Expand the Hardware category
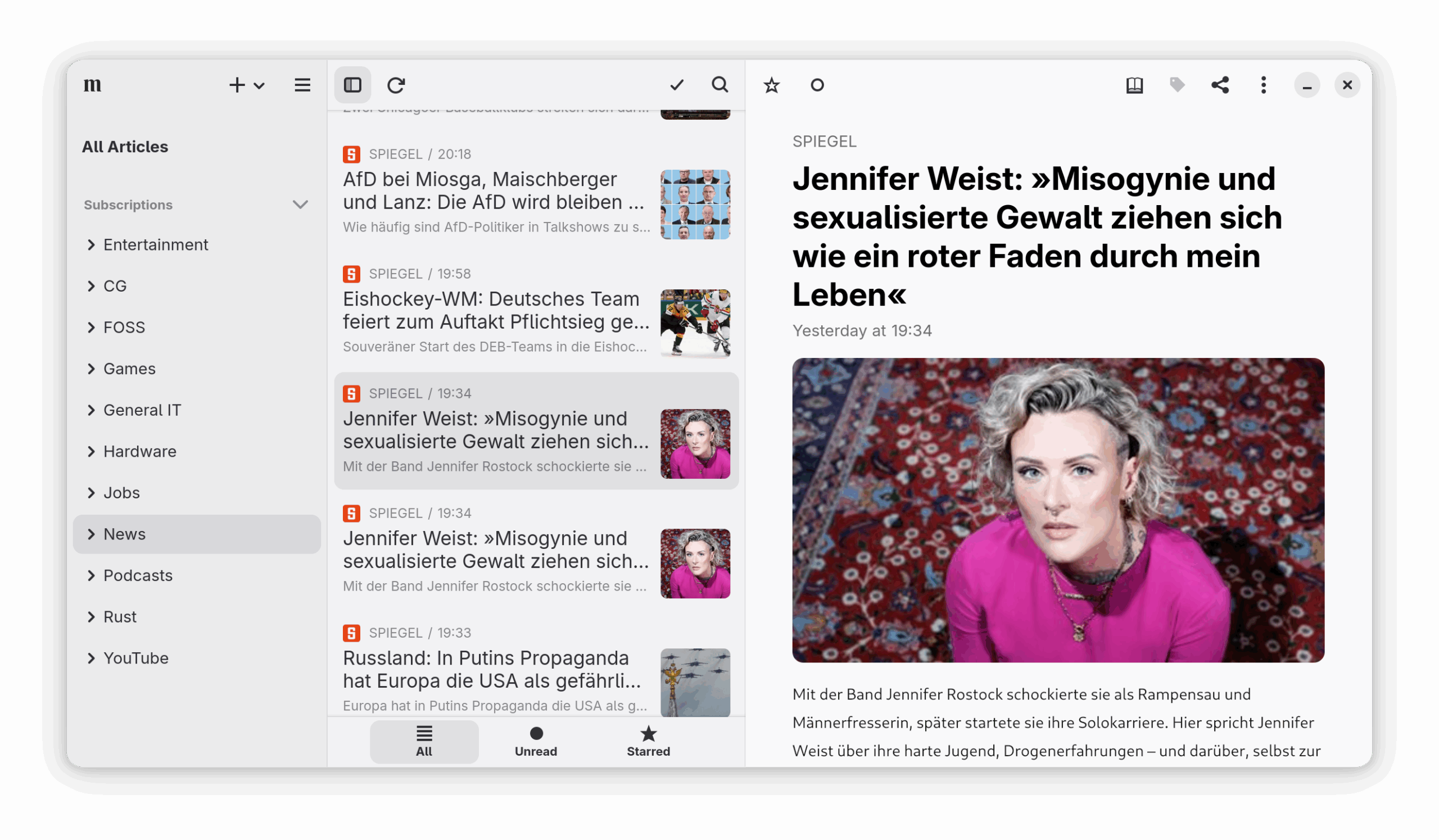The width and height of the screenshot is (1439, 840). pyautogui.click(x=92, y=451)
